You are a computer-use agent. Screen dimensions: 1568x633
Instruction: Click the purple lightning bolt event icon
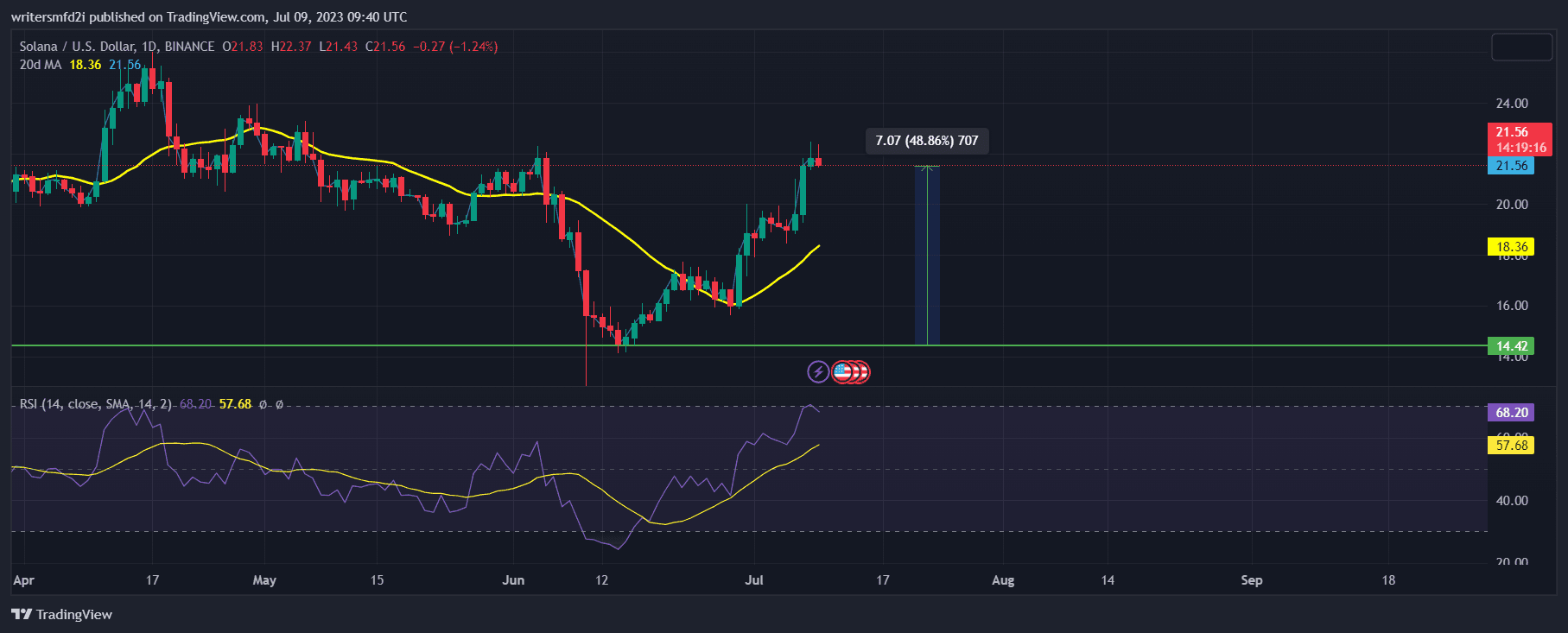click(817, 372)
